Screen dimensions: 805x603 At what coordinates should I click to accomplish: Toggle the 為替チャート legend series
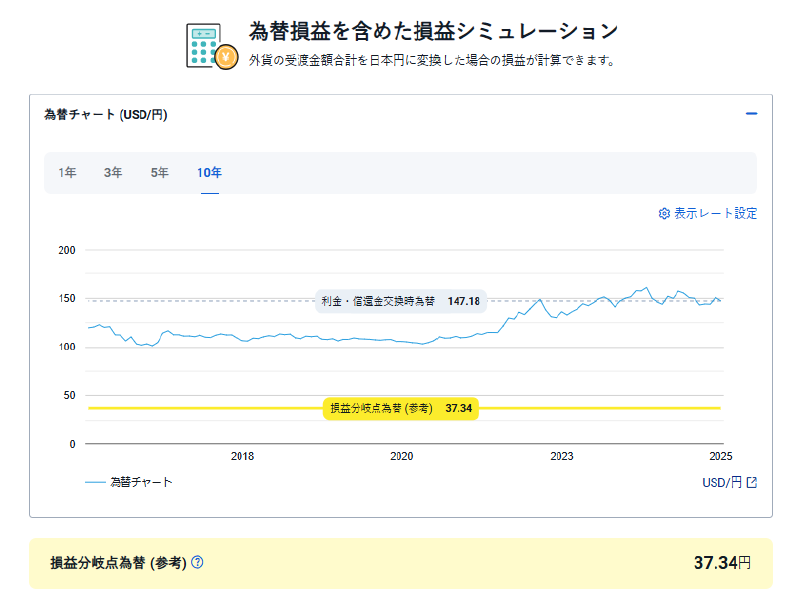(x=141, y=482)
